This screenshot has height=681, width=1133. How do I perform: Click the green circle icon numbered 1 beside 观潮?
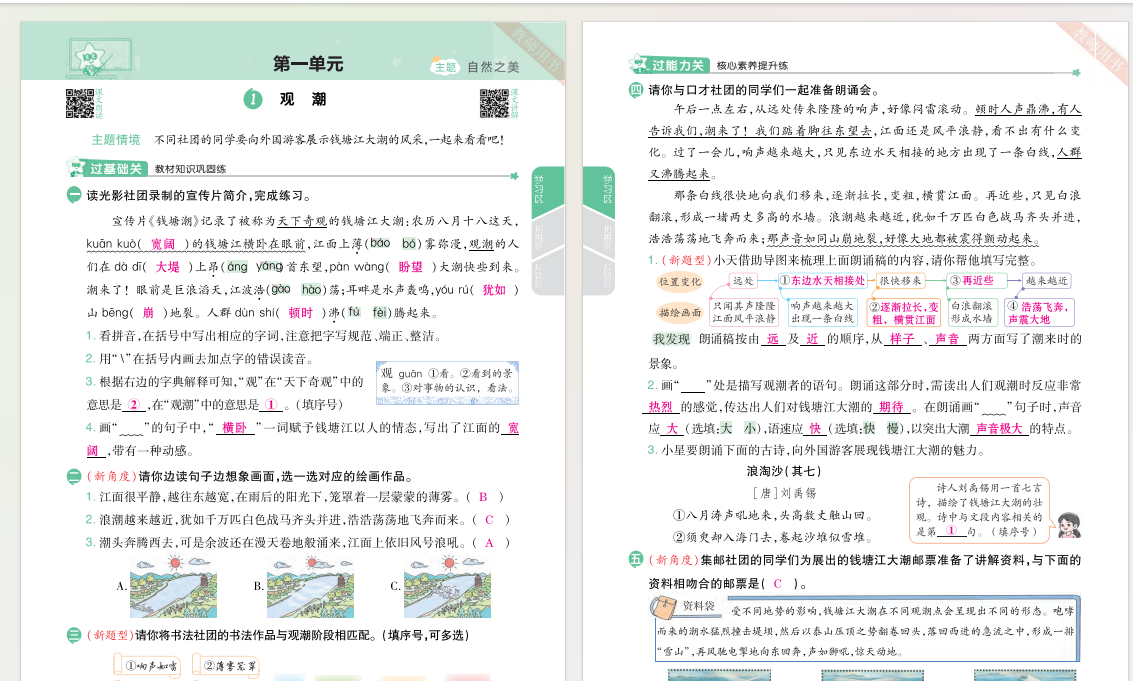click(x=252, y=99)
